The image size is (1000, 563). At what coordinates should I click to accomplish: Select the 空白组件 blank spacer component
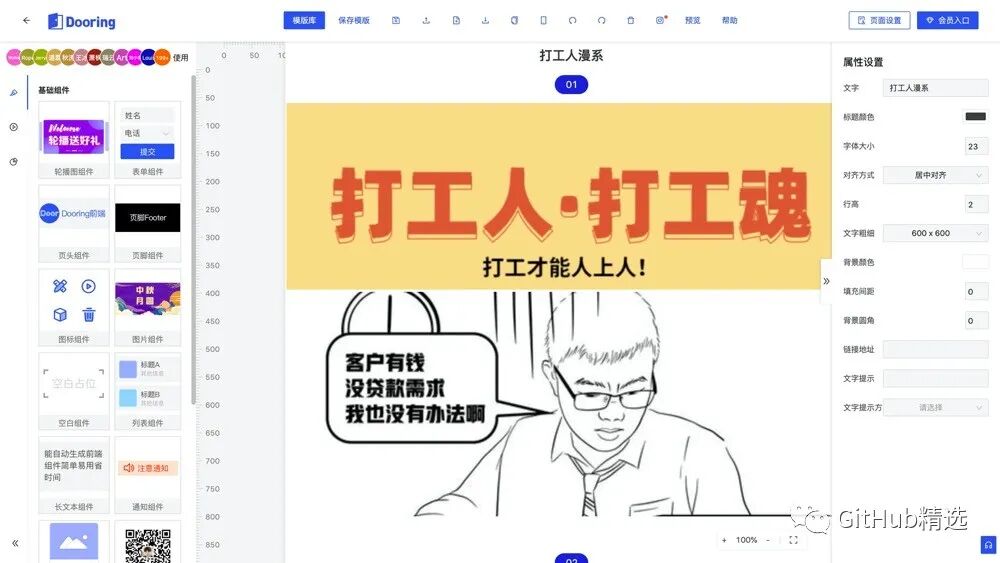coord(74,391)
